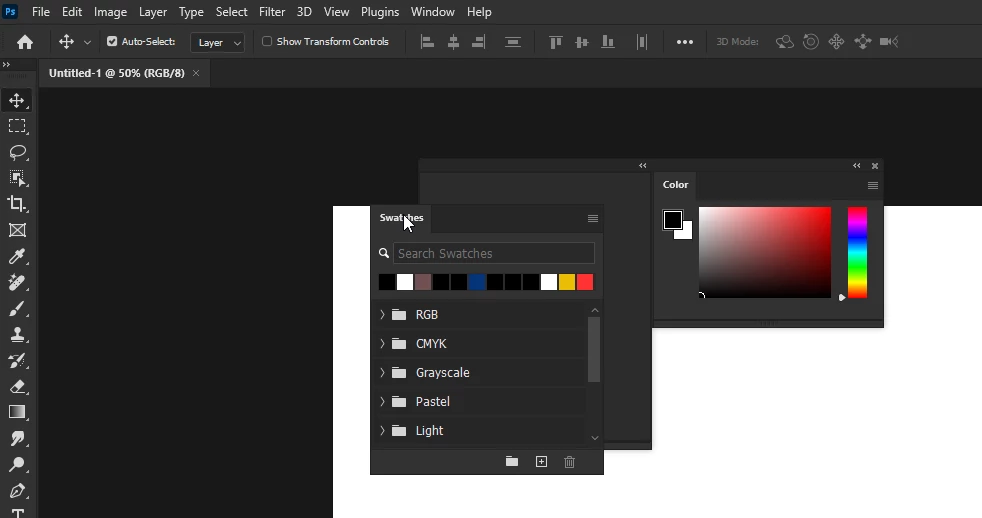Click the 3D Mode roll camera icon
This screenshot has width=982, height=518.
pyautogui.click(x=810, y=42)
